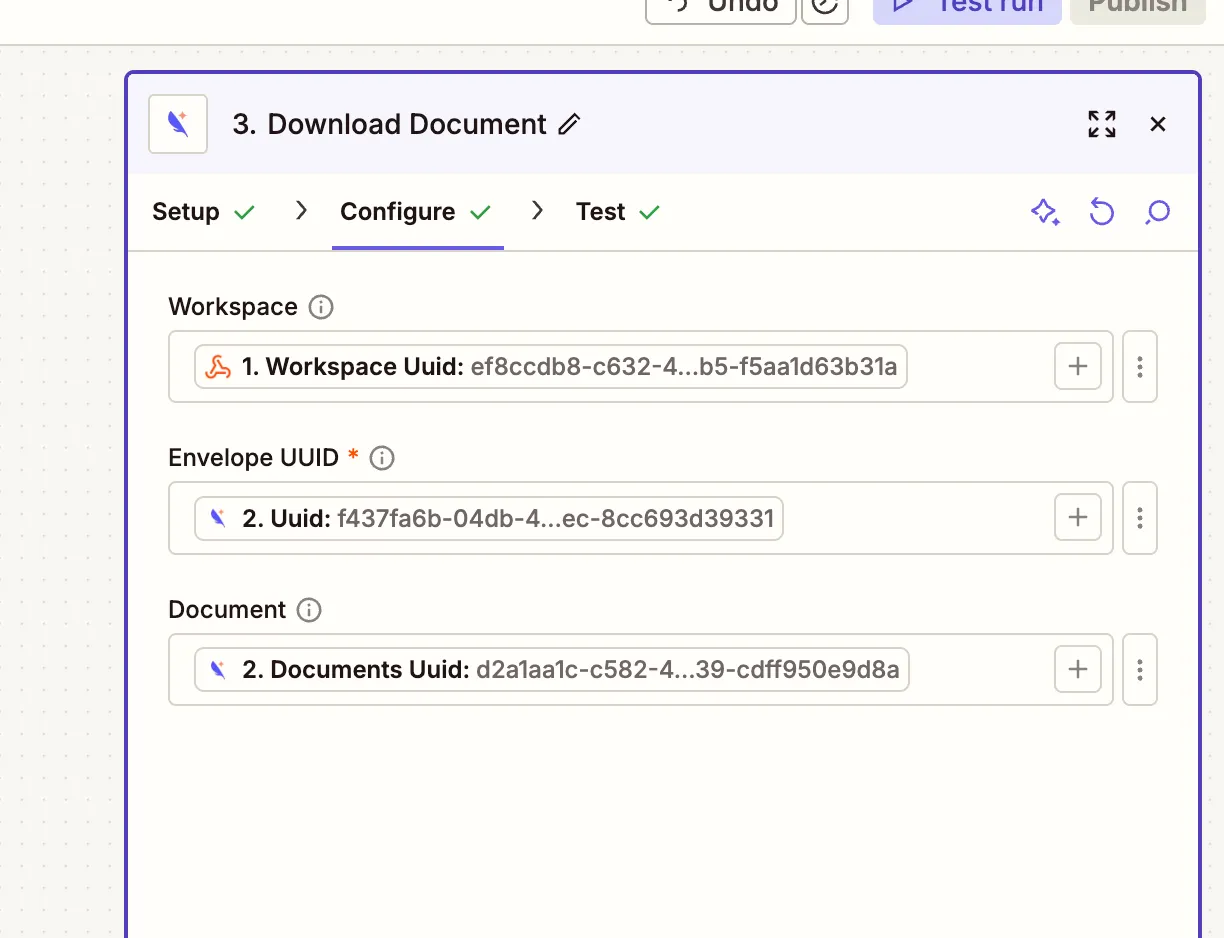Open the Envelope UUID field options menu
This screenshot has width=1224, height=938.
tap(1139, 518)
